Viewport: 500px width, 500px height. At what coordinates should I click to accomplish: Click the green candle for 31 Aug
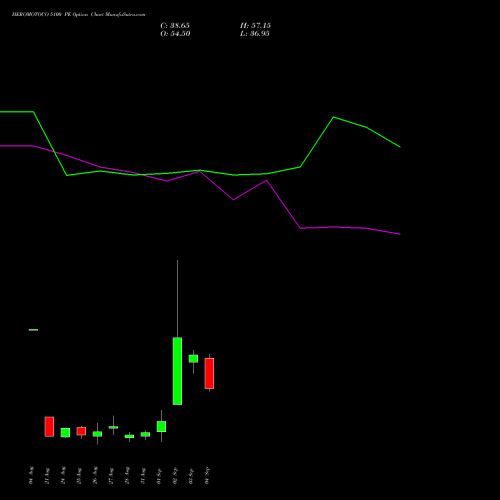145,434
